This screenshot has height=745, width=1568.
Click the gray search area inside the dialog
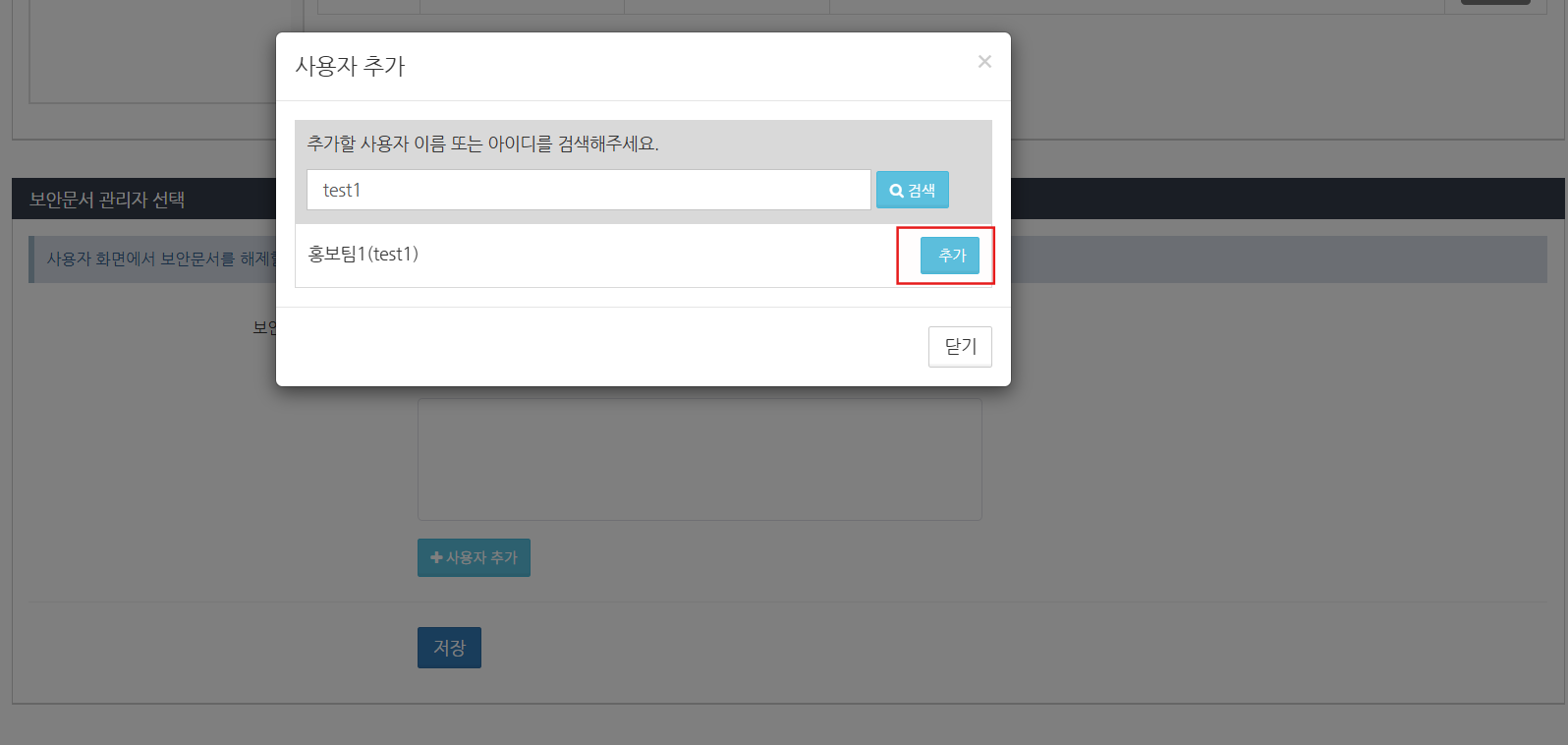point(644,172)
